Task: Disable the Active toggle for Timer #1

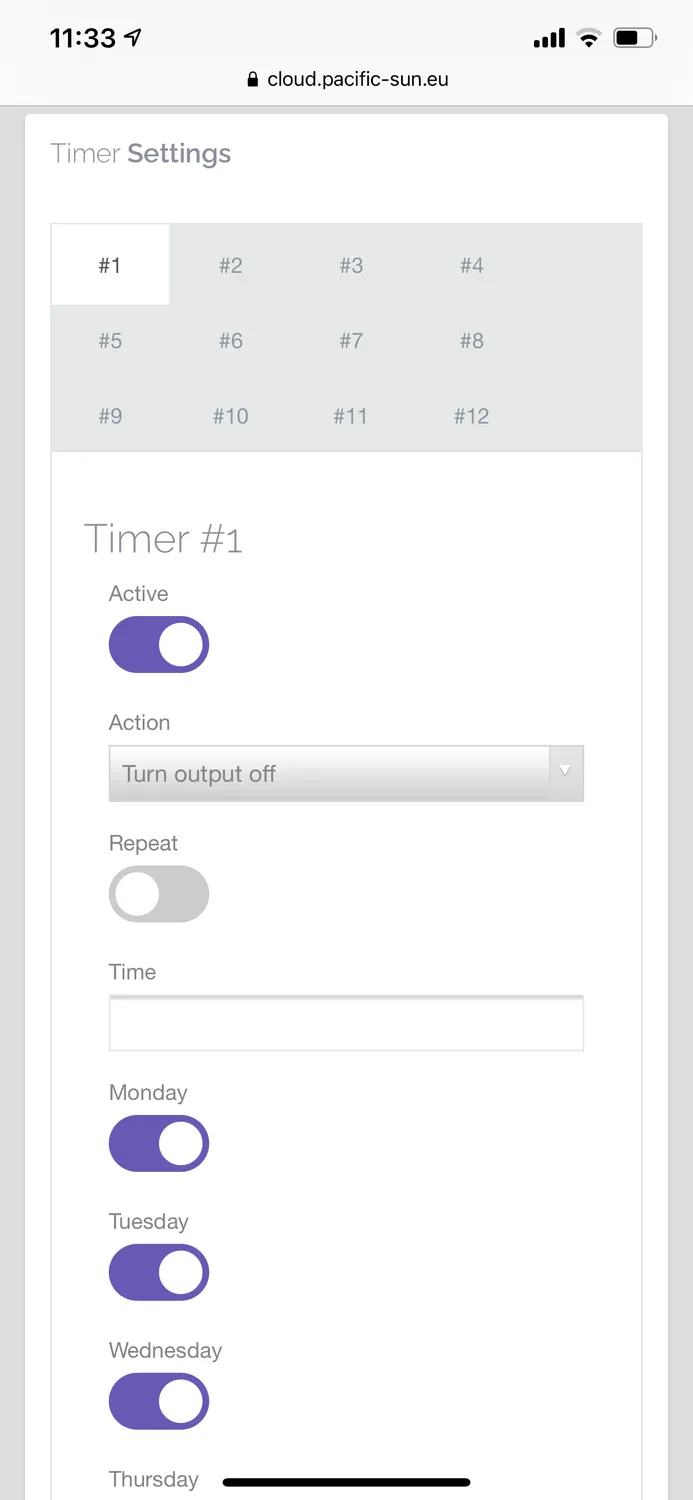Action: (x=159, y=644)
